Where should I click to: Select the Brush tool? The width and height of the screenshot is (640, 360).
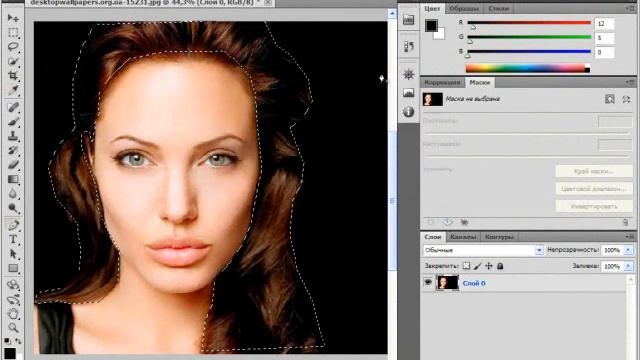coord(13,122)
